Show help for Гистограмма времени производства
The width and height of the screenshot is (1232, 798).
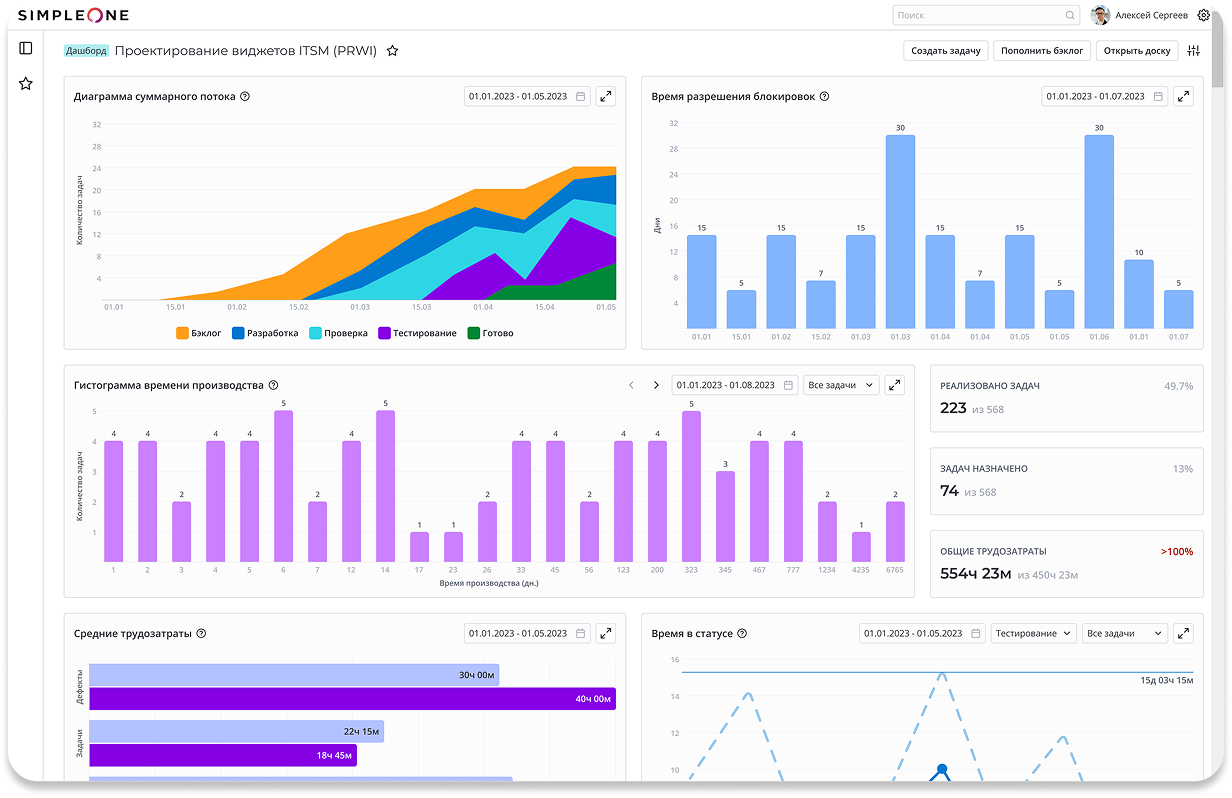point(273,385)
